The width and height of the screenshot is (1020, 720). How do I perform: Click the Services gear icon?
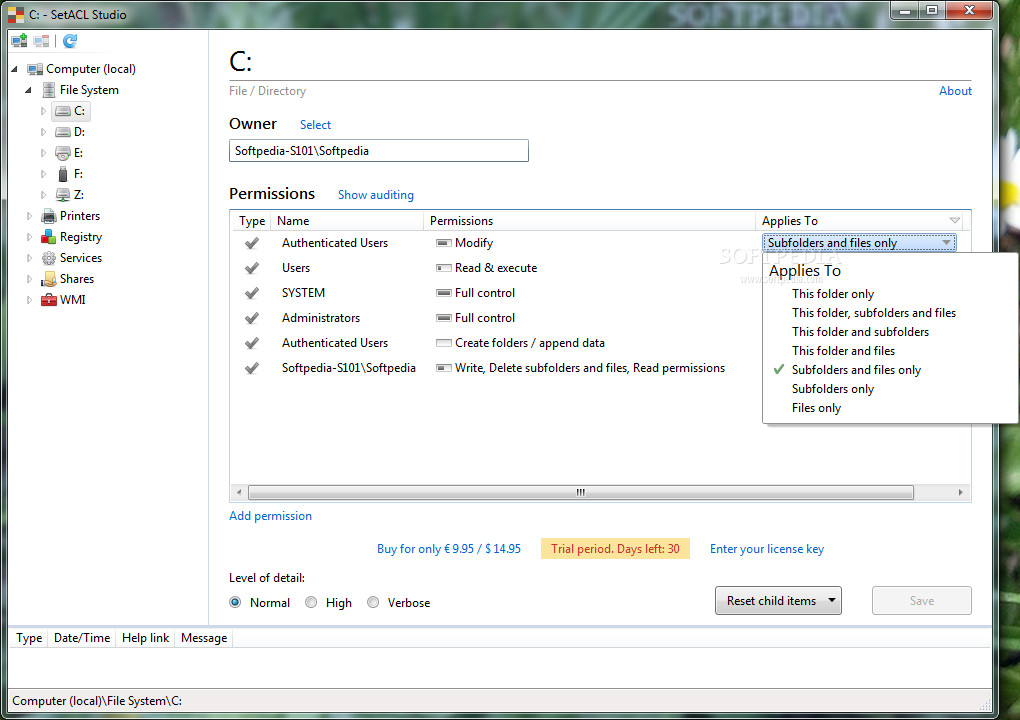click(49, 258)
